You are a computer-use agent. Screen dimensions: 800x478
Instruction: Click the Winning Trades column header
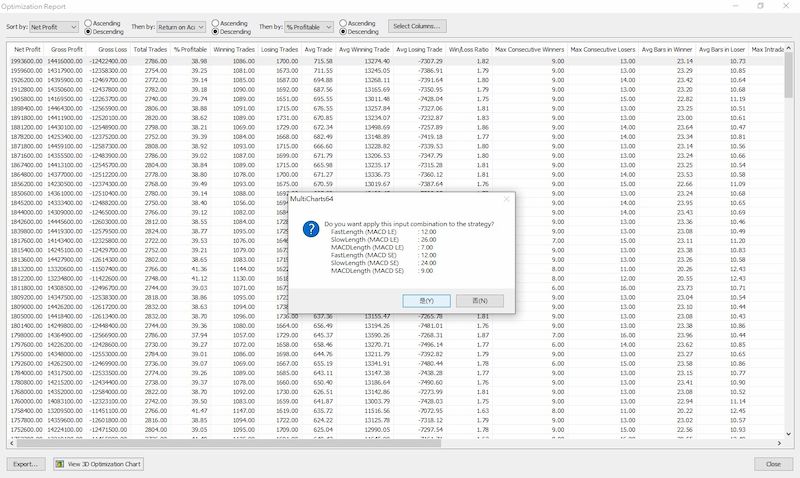[233, 49]
